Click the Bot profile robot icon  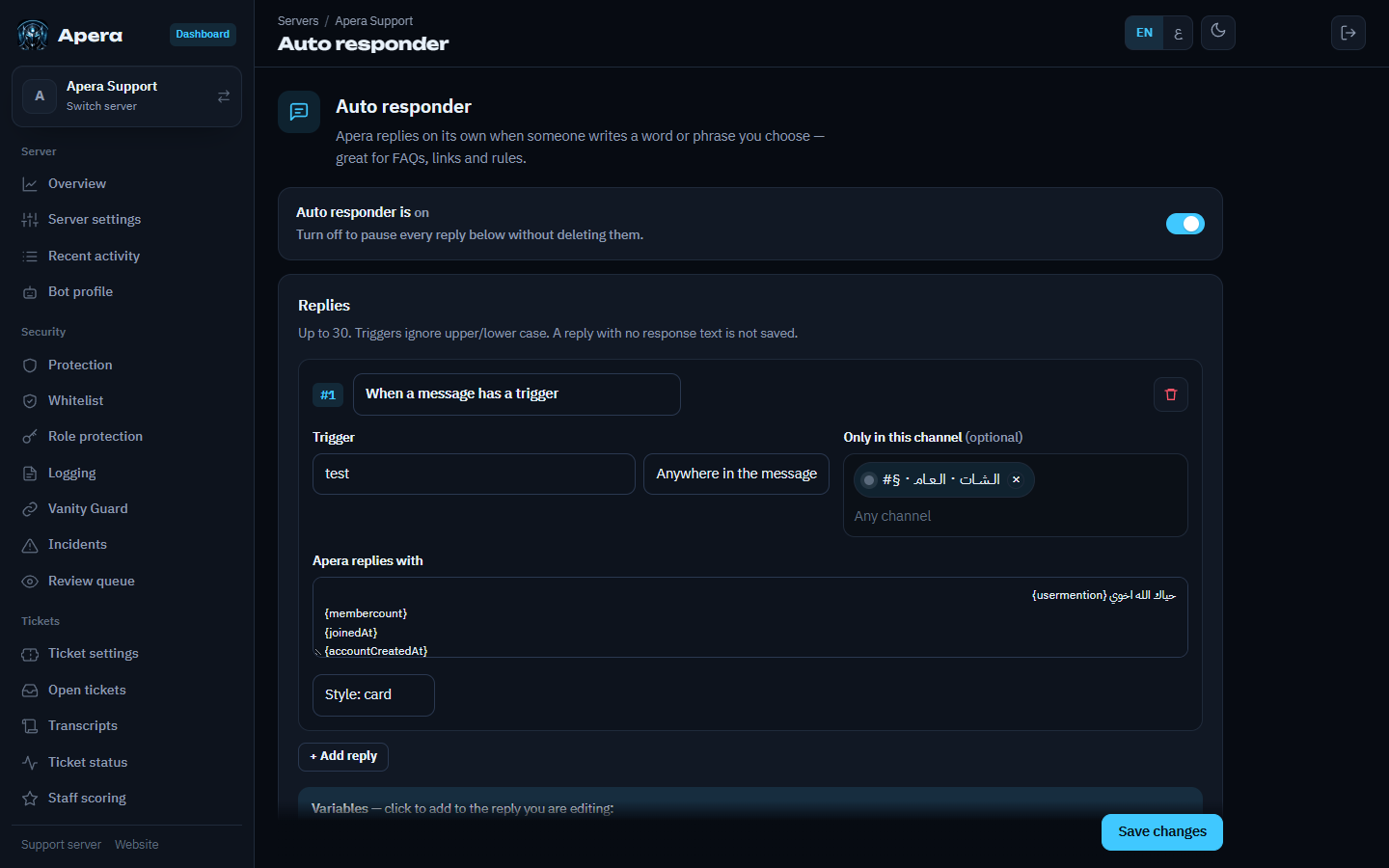30,292
